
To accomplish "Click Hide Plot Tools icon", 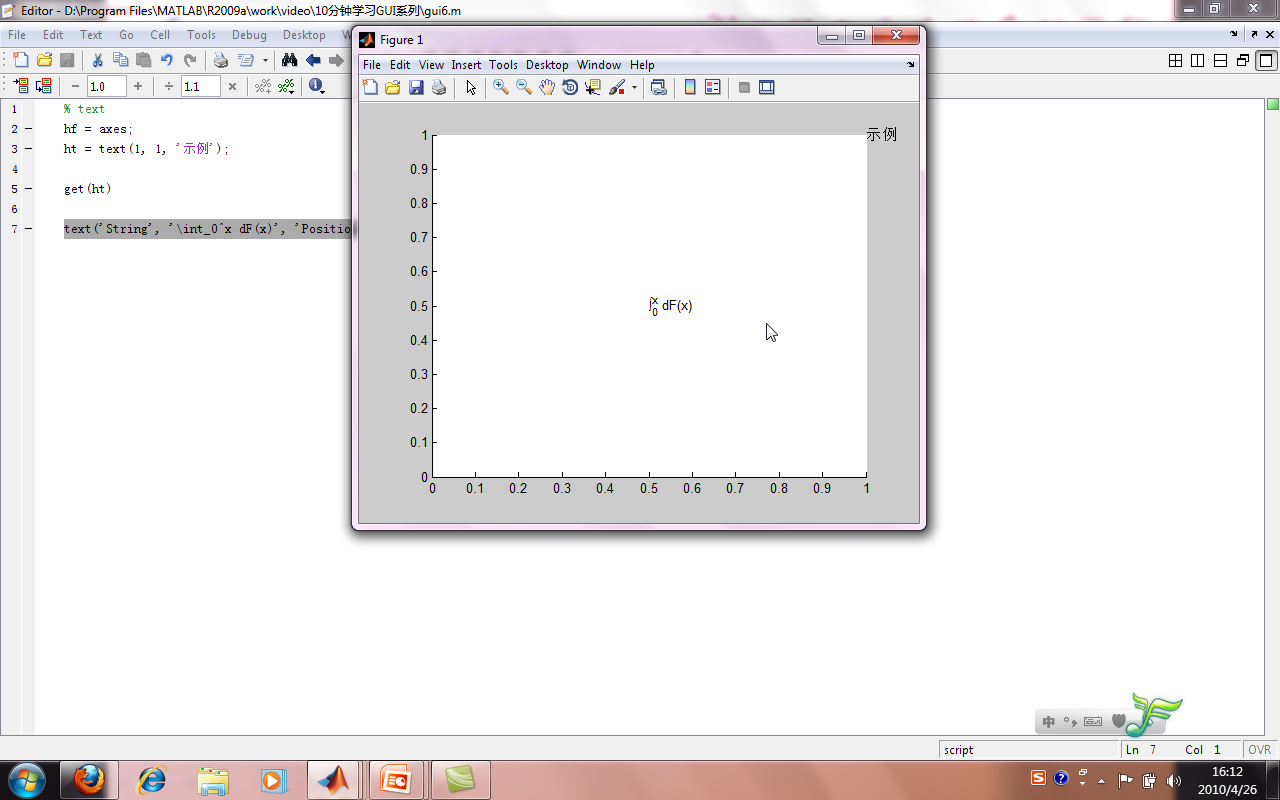I will [x=744, y=88].
